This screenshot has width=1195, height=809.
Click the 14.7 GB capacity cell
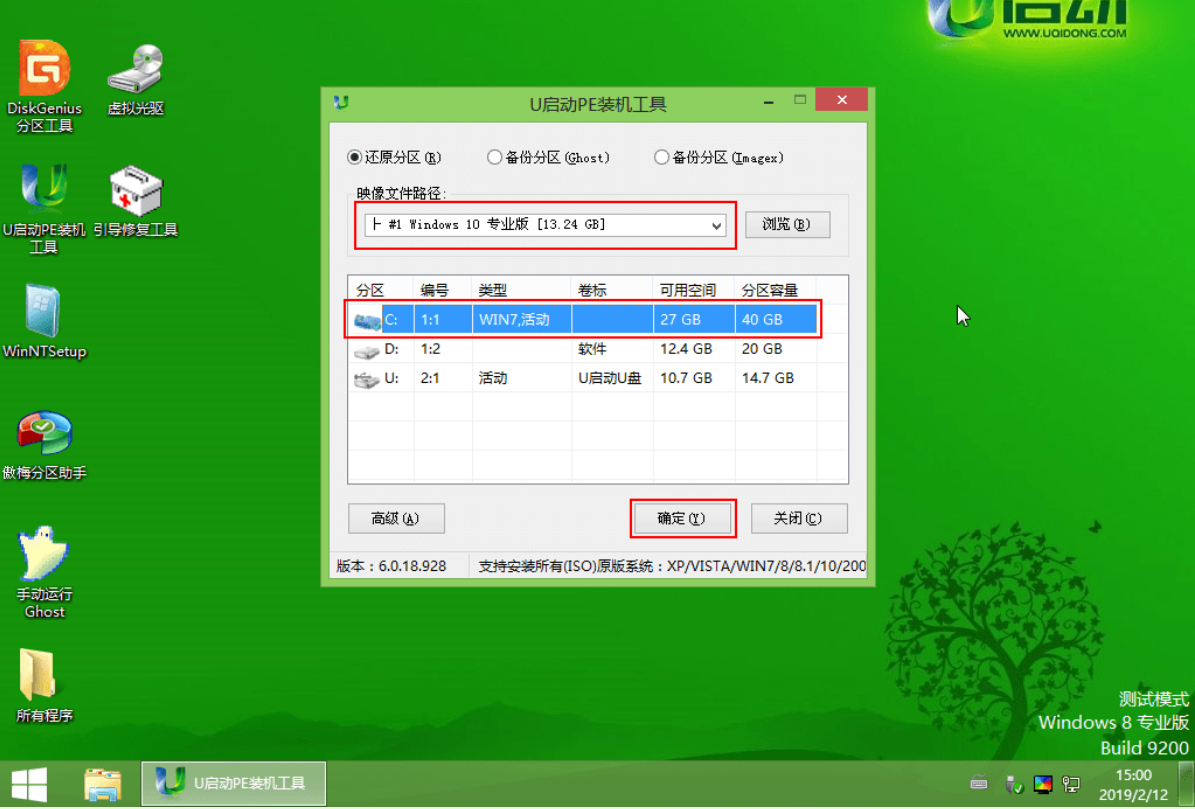[x=776, y=378]
